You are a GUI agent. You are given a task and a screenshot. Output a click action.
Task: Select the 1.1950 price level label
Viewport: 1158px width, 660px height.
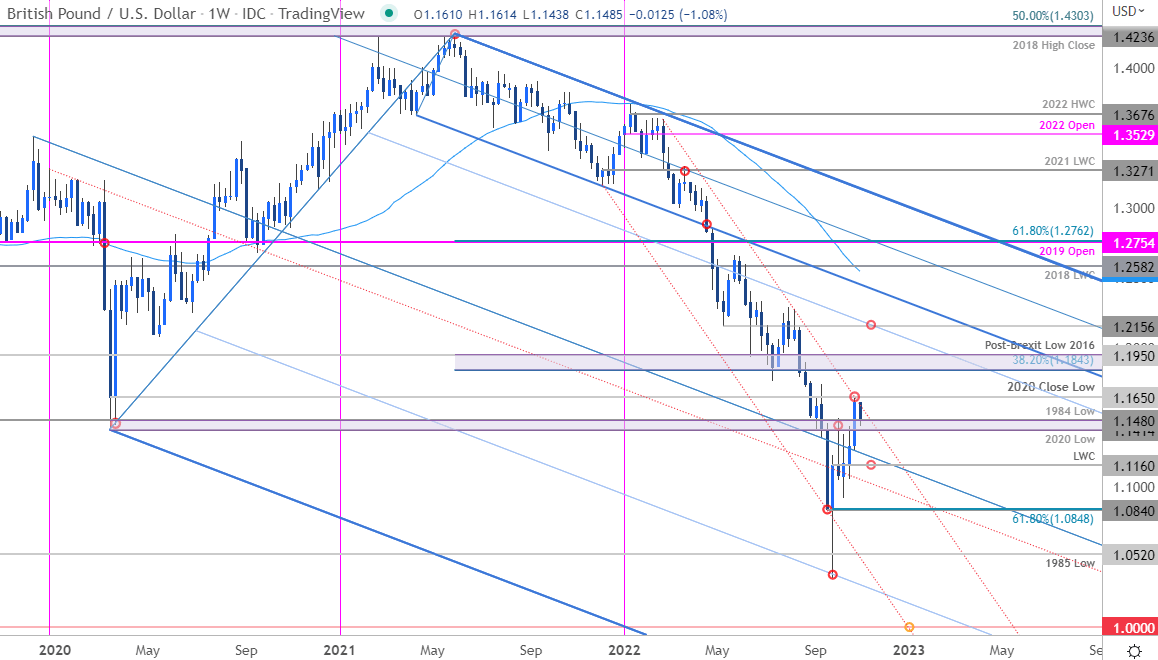coord(1130,356)
